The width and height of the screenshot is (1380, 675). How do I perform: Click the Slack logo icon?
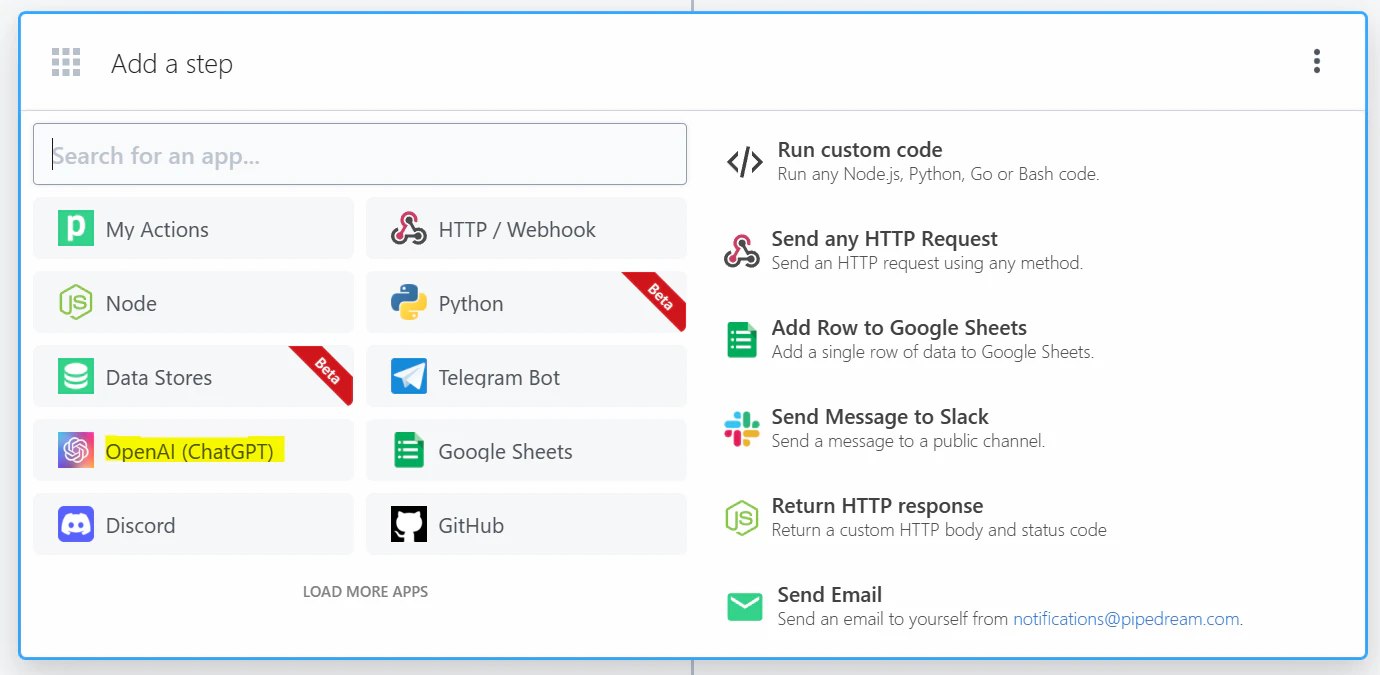[x=742, y=429]
